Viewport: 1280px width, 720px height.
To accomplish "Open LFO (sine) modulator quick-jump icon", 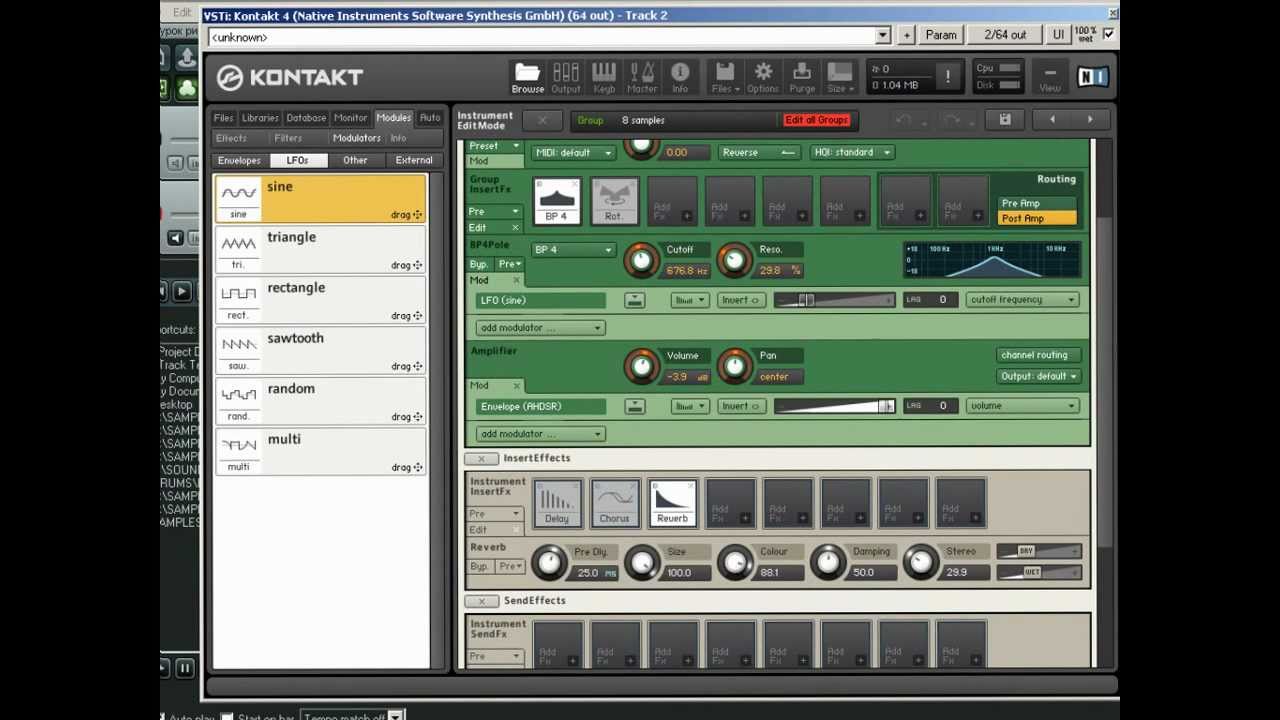I will pyautogui.click(x=634, y=300).
